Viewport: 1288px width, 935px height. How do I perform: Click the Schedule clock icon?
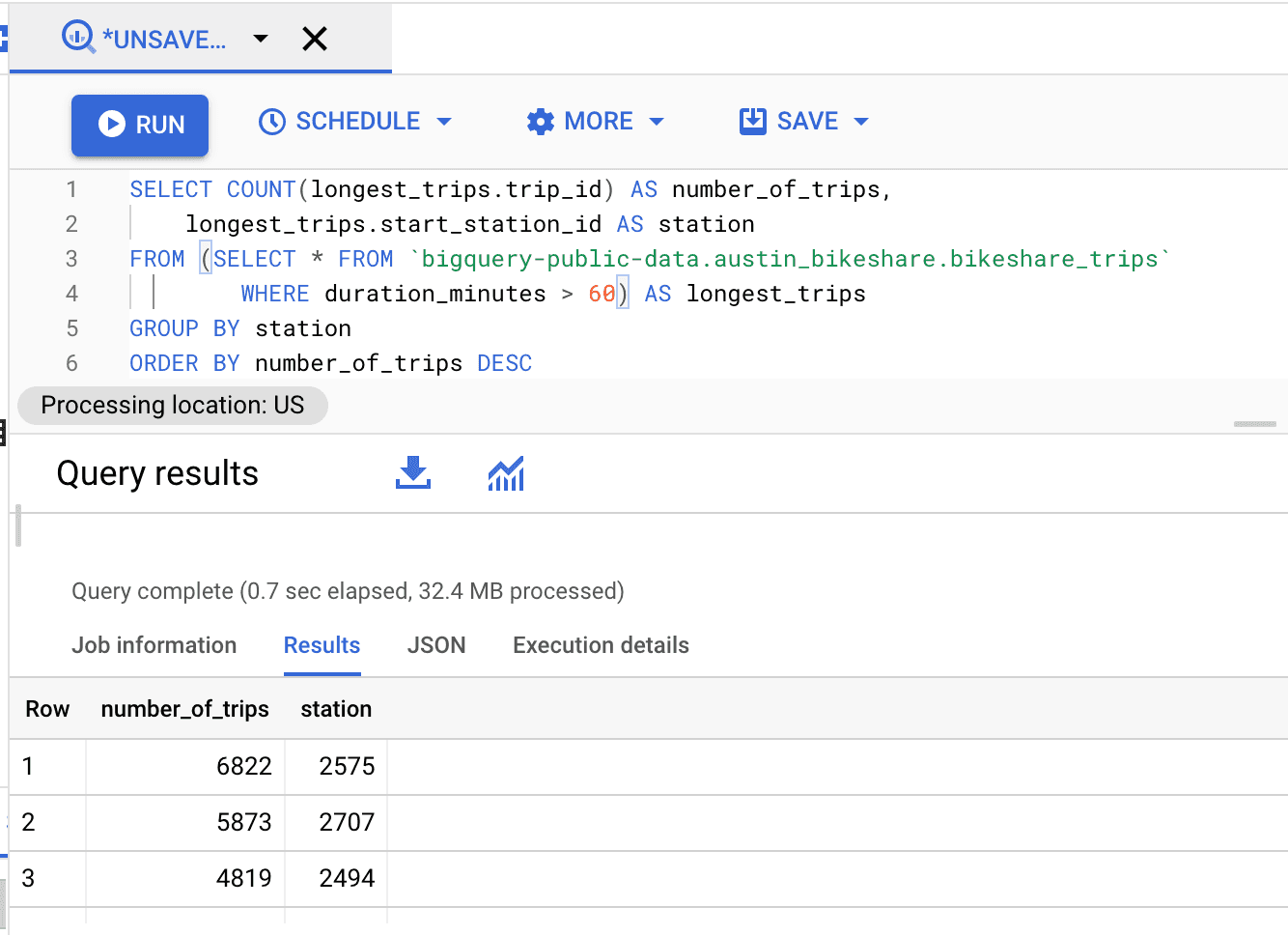click(x=272, y=122)
